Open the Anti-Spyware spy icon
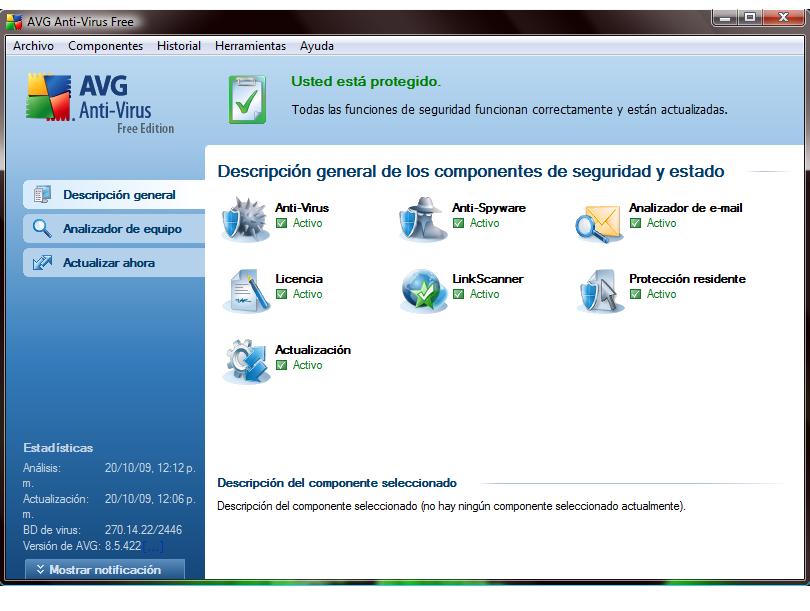The height and width of the screenshot is (611, 810). coord(424,219)
